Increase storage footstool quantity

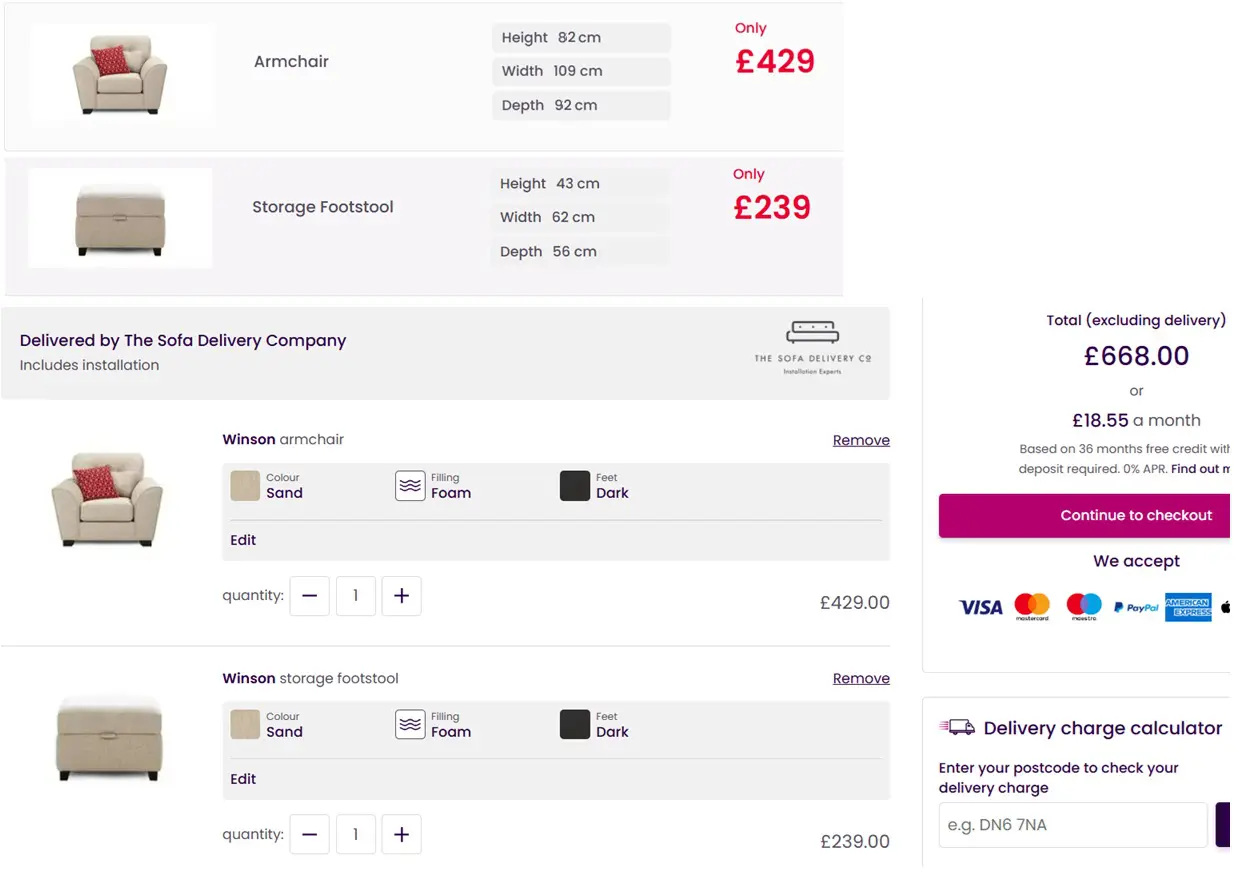(401, 834)
